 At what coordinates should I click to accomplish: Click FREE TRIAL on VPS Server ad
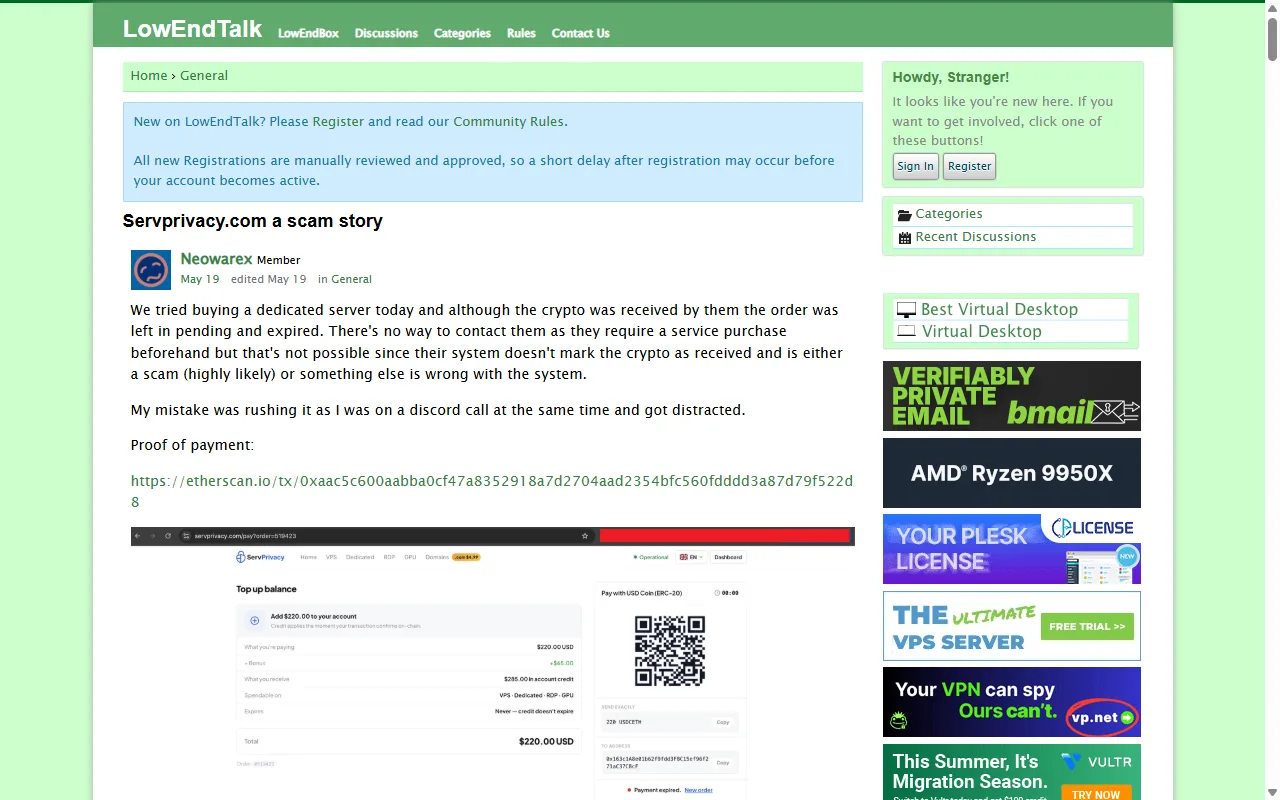[x=1087, y=627]
